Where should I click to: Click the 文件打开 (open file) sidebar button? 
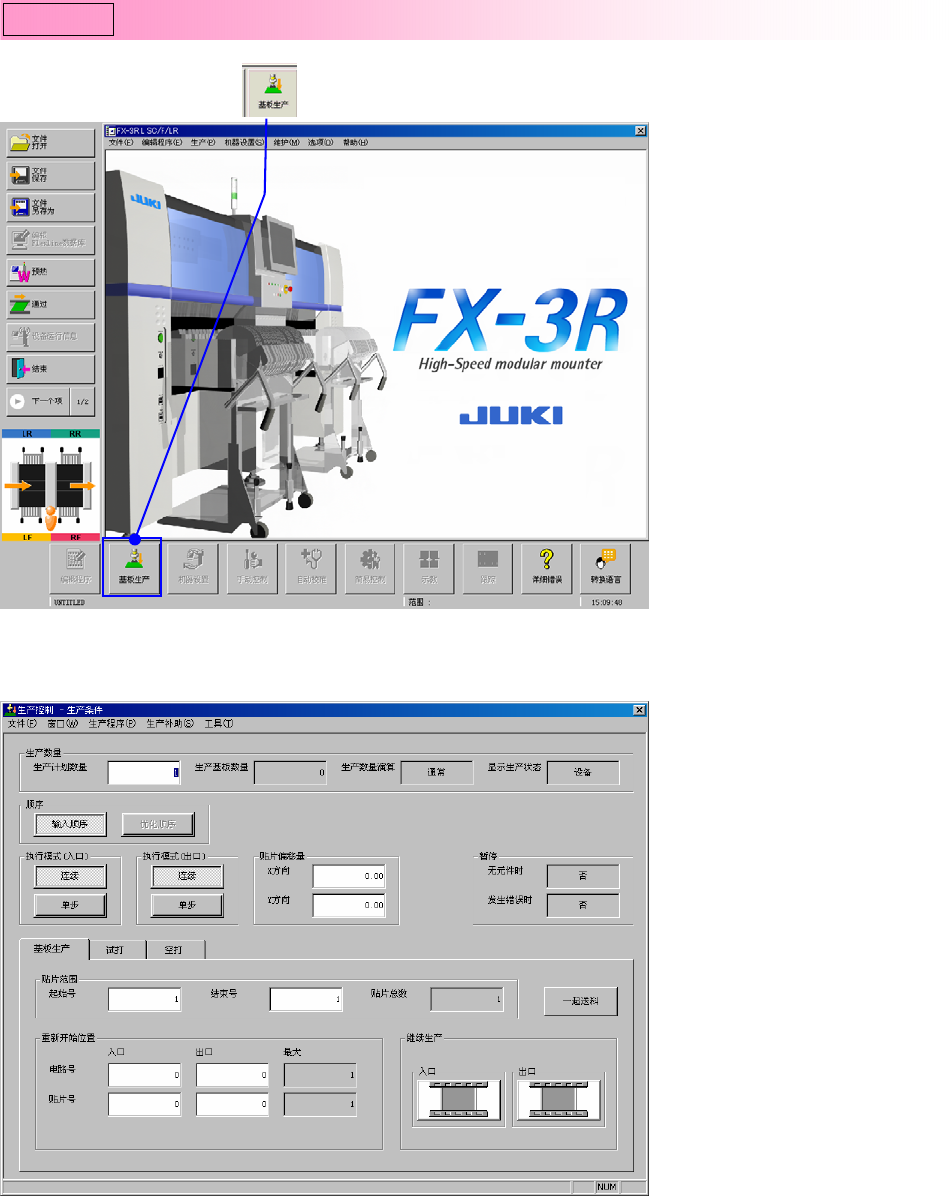click(x=51, y=143)
